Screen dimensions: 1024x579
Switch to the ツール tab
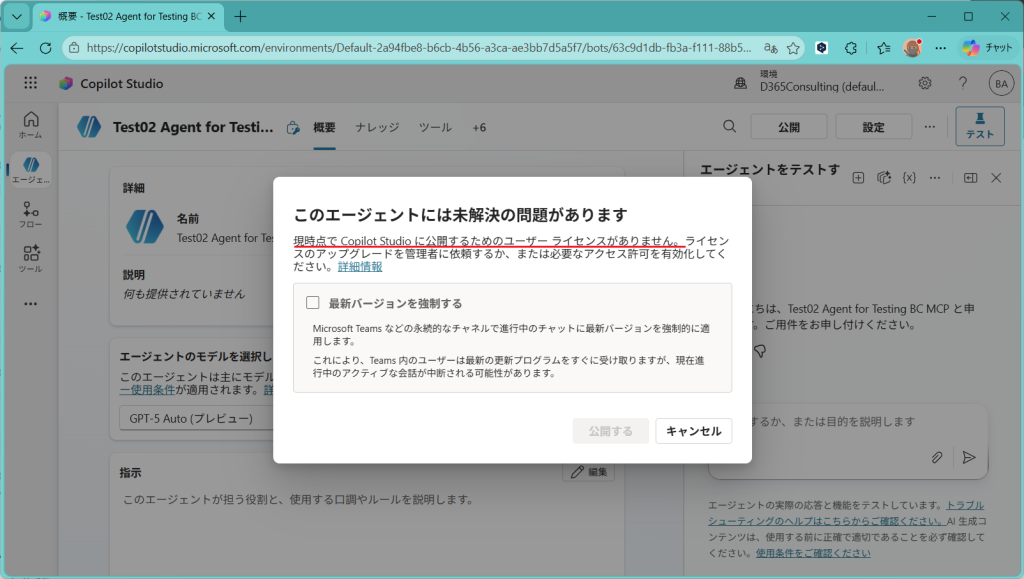(x=435, y=128)
